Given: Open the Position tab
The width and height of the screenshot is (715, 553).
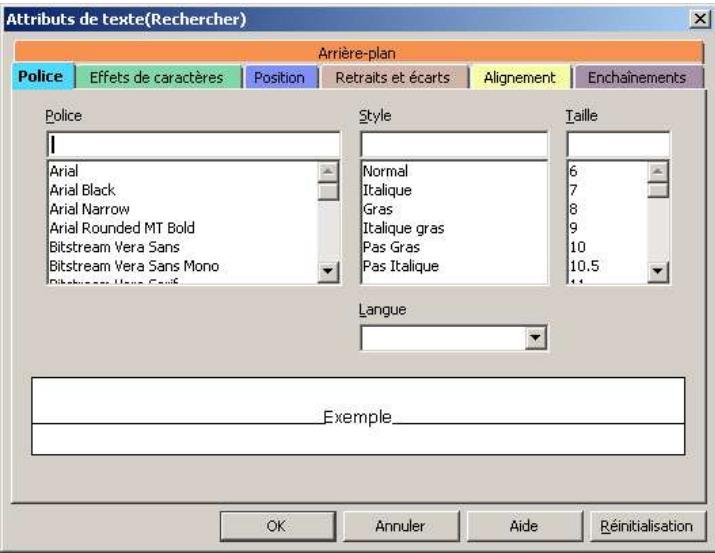Looking at the screenshot, I should click(280, 78).
